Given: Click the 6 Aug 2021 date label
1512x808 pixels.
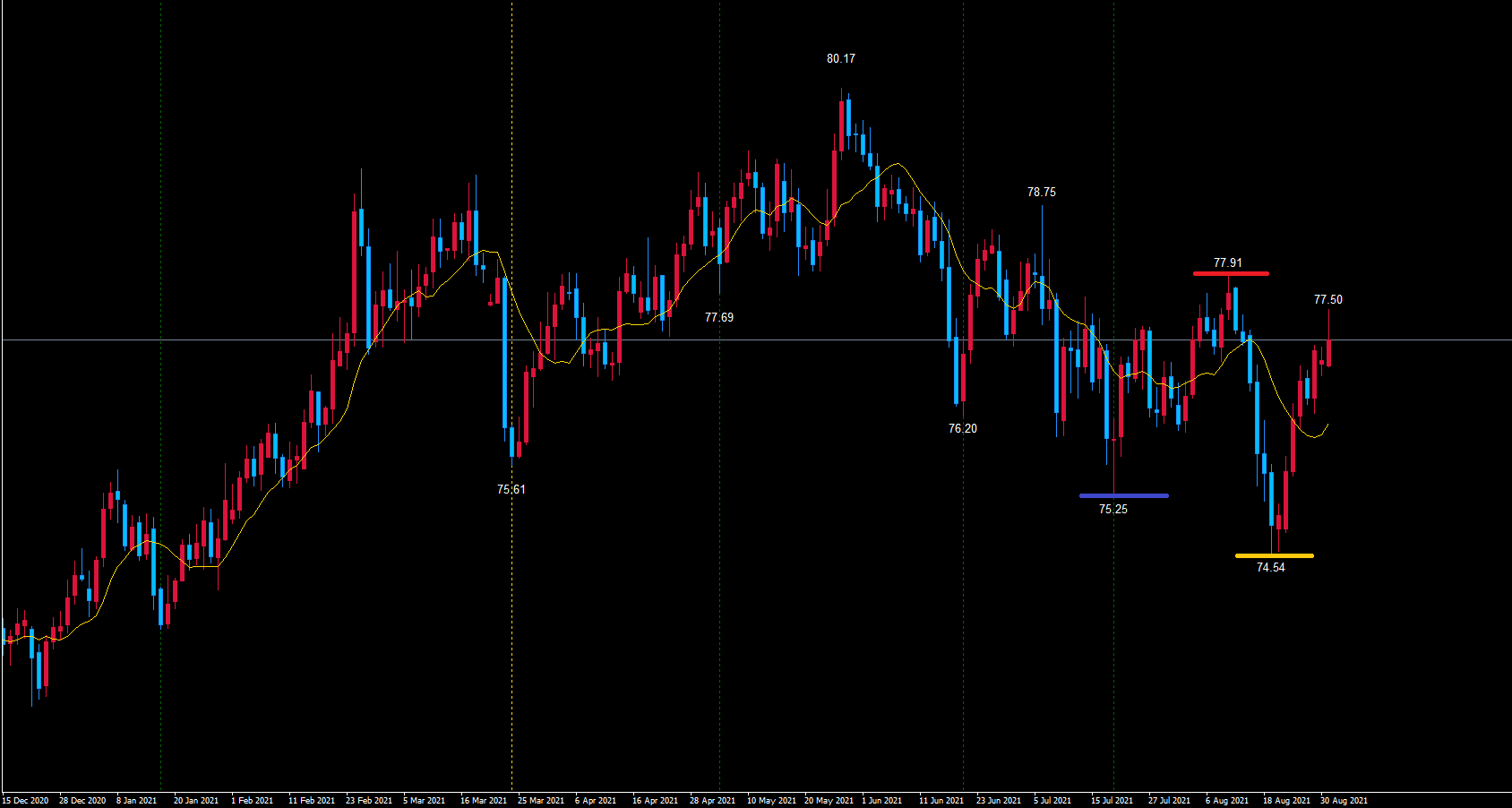Looking at the screenshot, I should point(1226,801).
